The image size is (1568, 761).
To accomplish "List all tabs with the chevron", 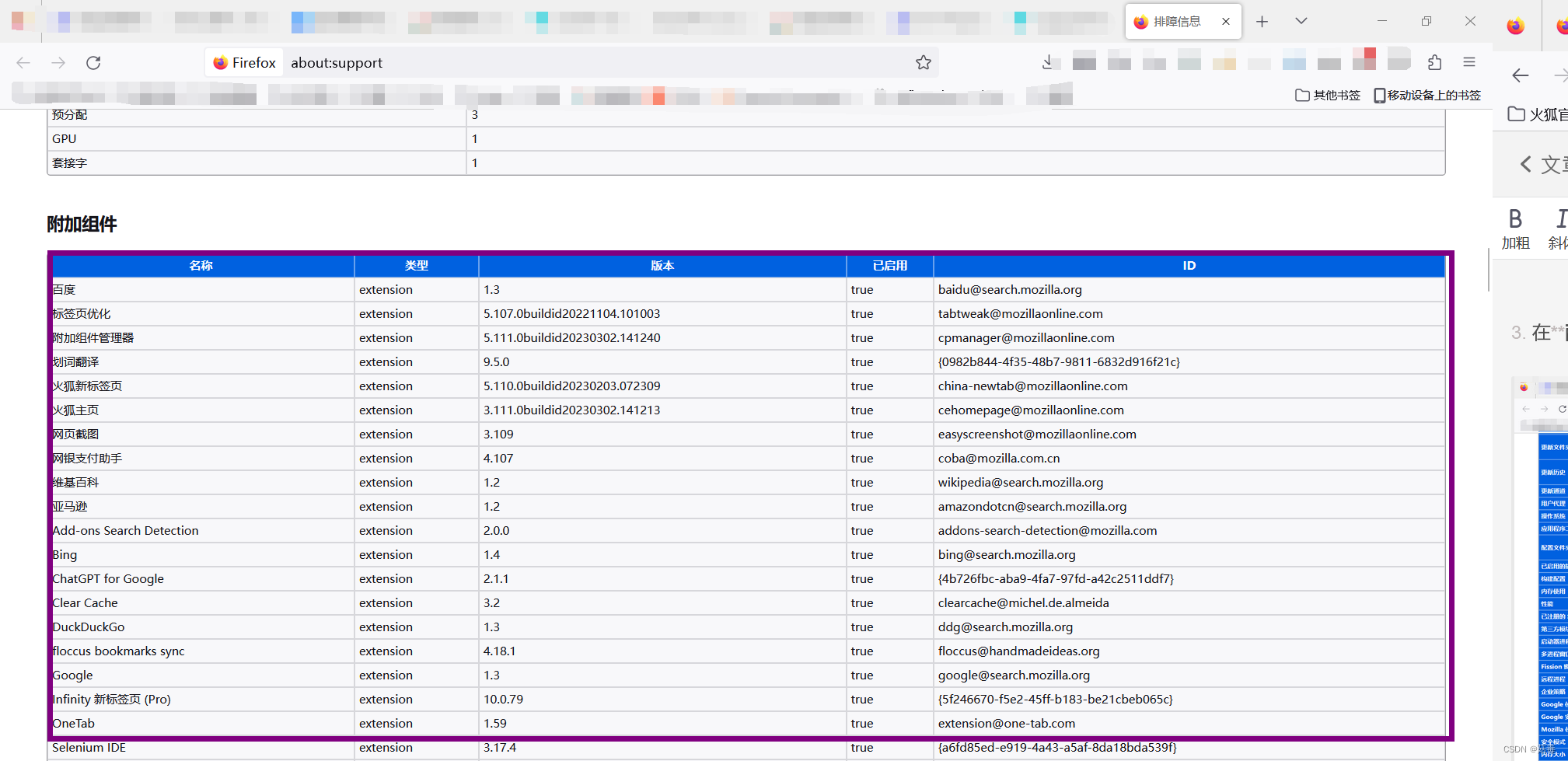I will point(1301,22).
